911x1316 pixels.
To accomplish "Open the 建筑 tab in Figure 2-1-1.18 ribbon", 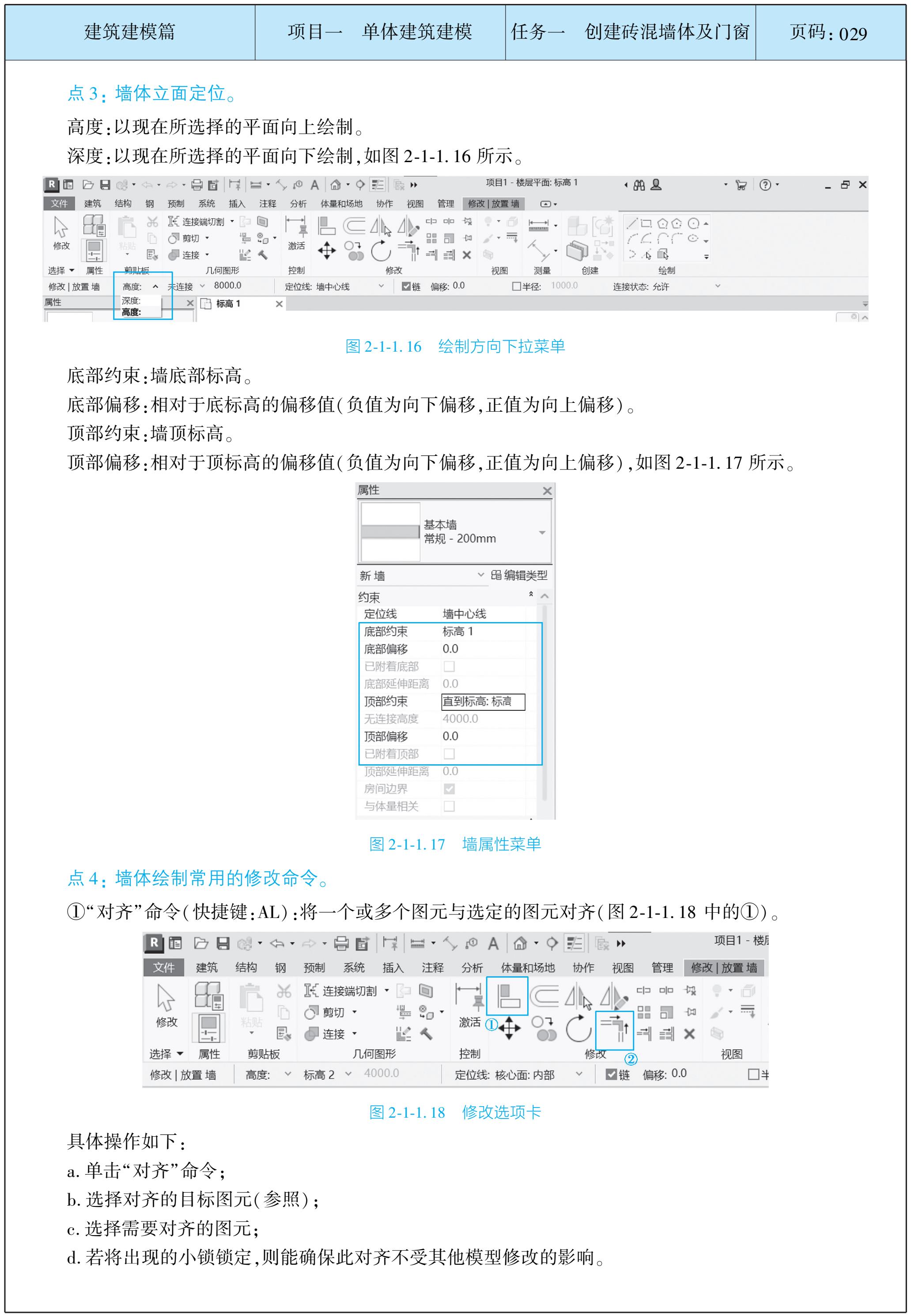I will (x=207, y=967).
